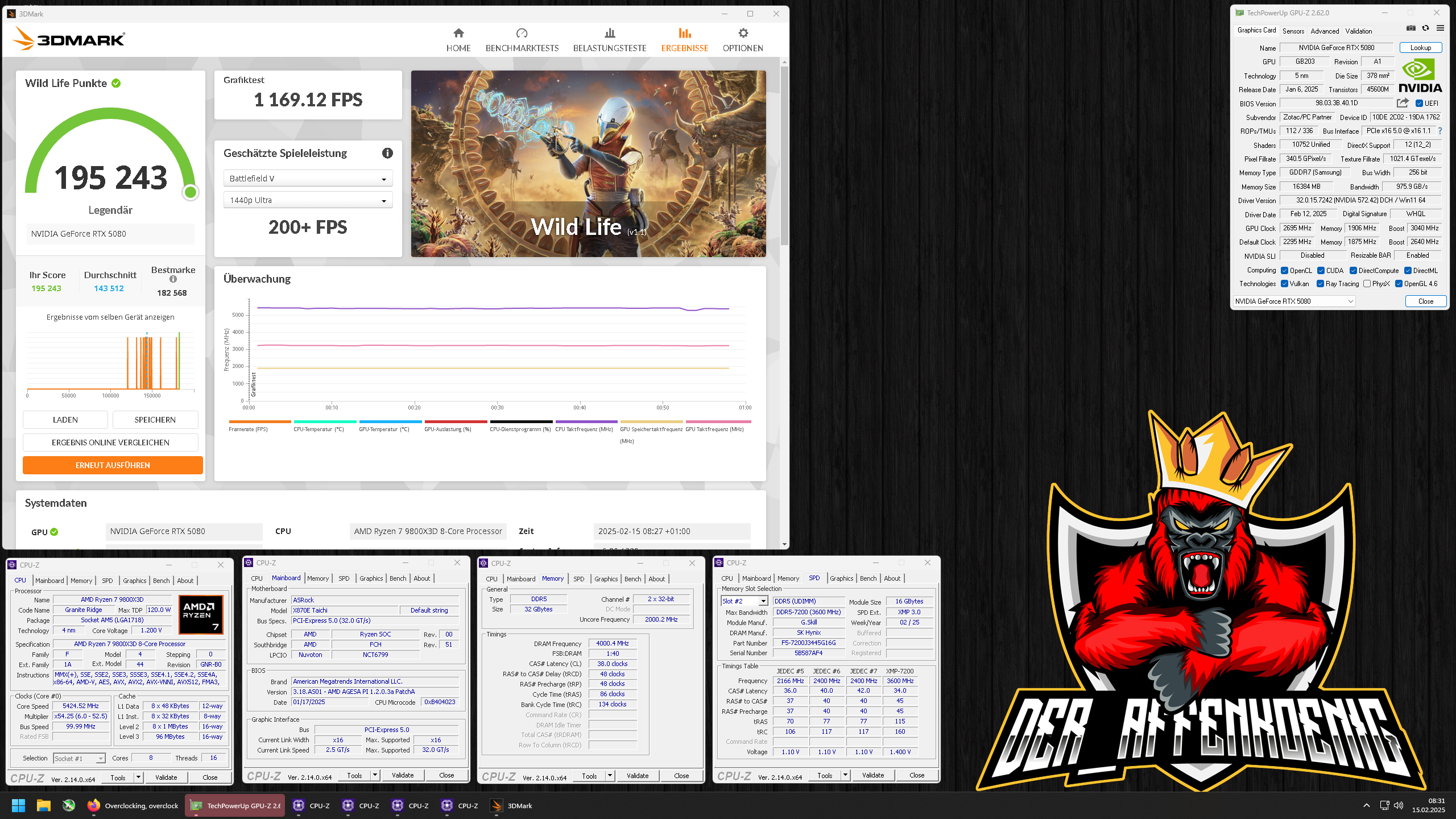This screenshot has width=1456, height=819.
Task: Open the 1440p Ultra resolution dropdown
Action: click(x=308, y=200)
